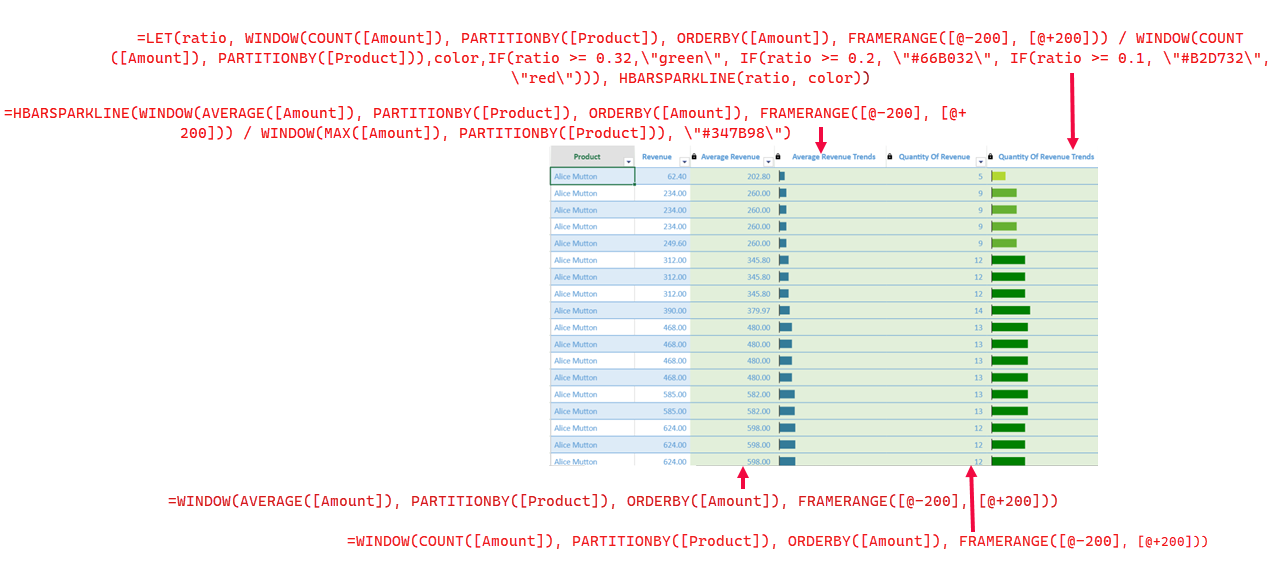Click the light-green quantity sparkline in 249.60 row

1004,243
